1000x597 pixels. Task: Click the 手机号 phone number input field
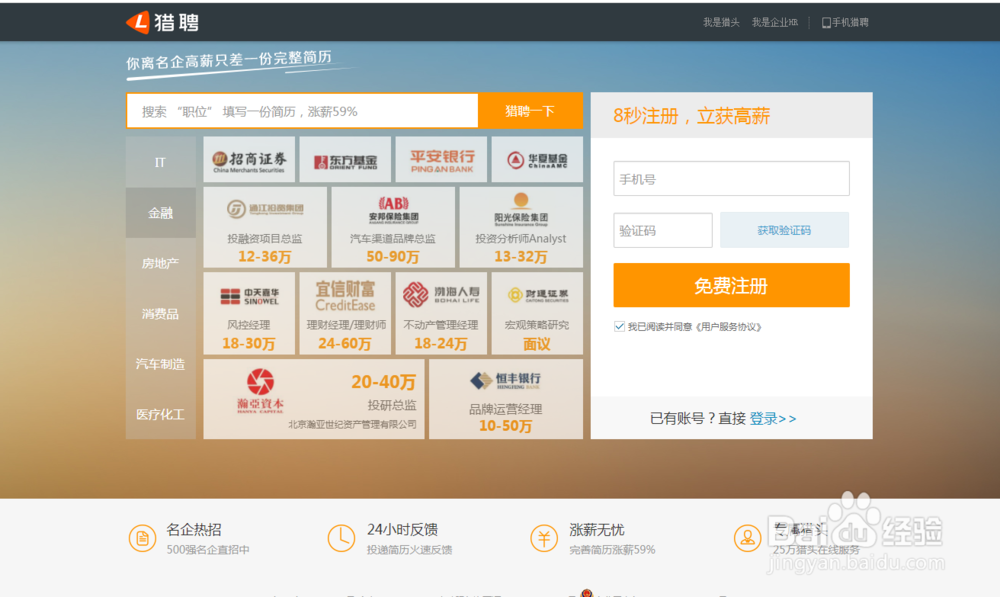tap(731, 178)
